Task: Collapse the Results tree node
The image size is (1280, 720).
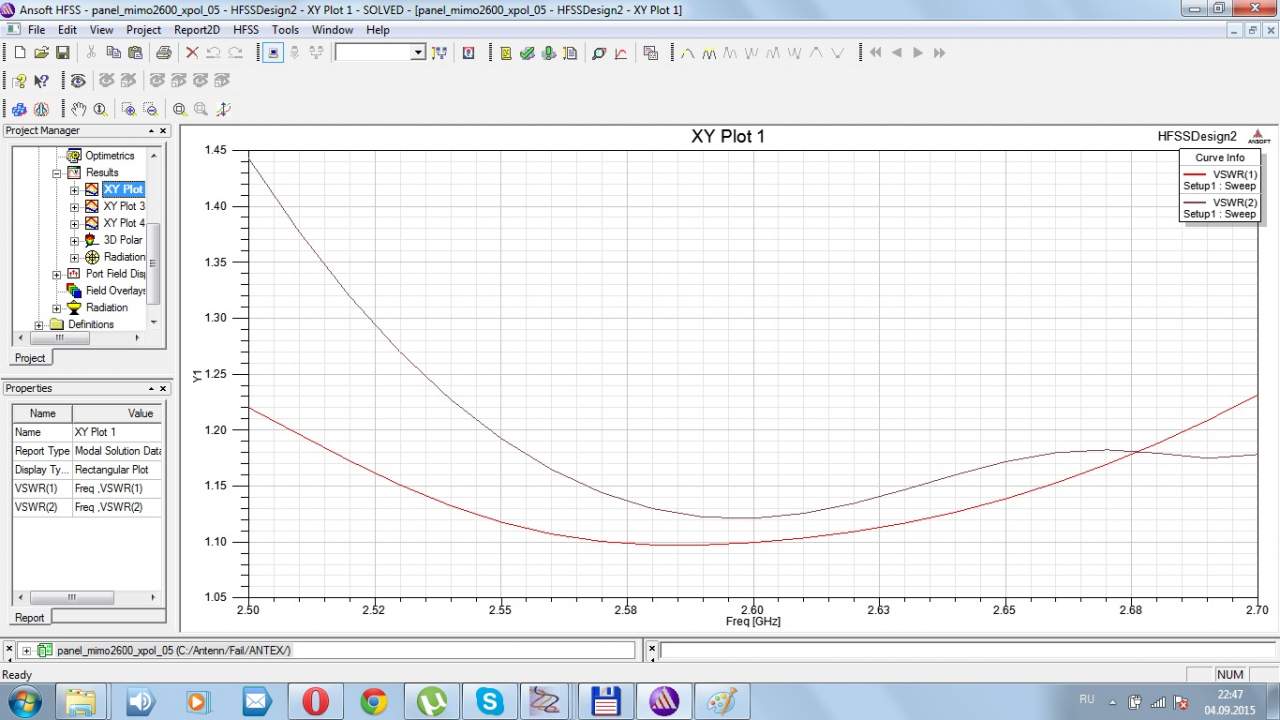Action: [57, 173]
